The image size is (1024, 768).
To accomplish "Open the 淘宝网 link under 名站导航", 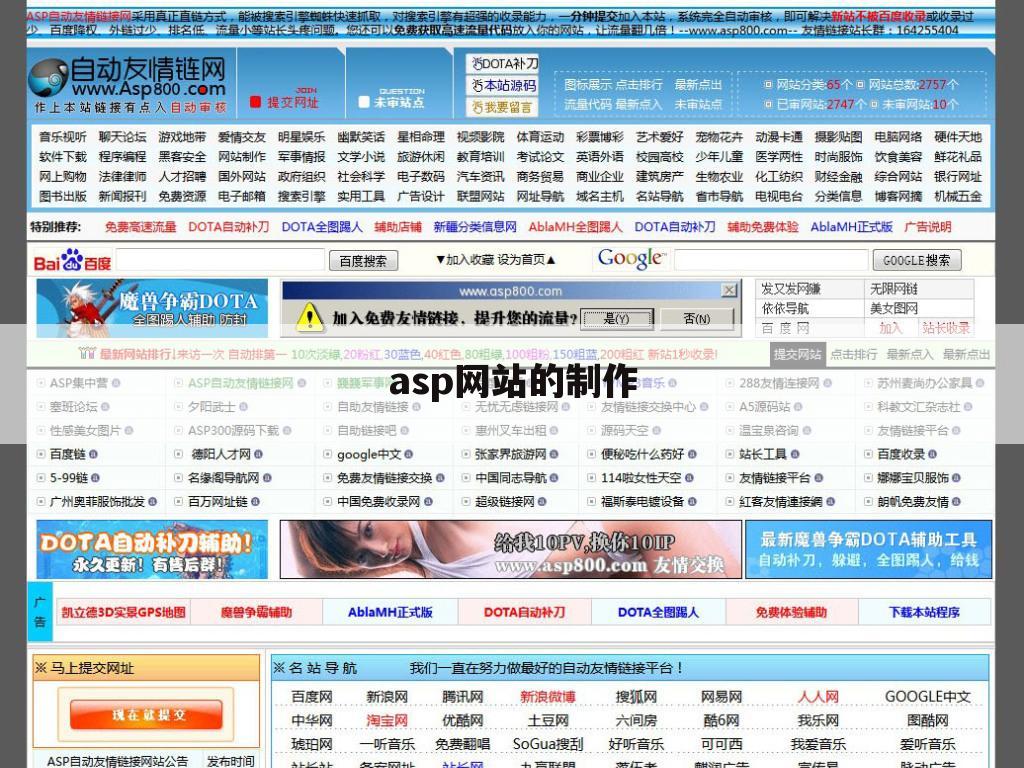I will coord(388,720).
